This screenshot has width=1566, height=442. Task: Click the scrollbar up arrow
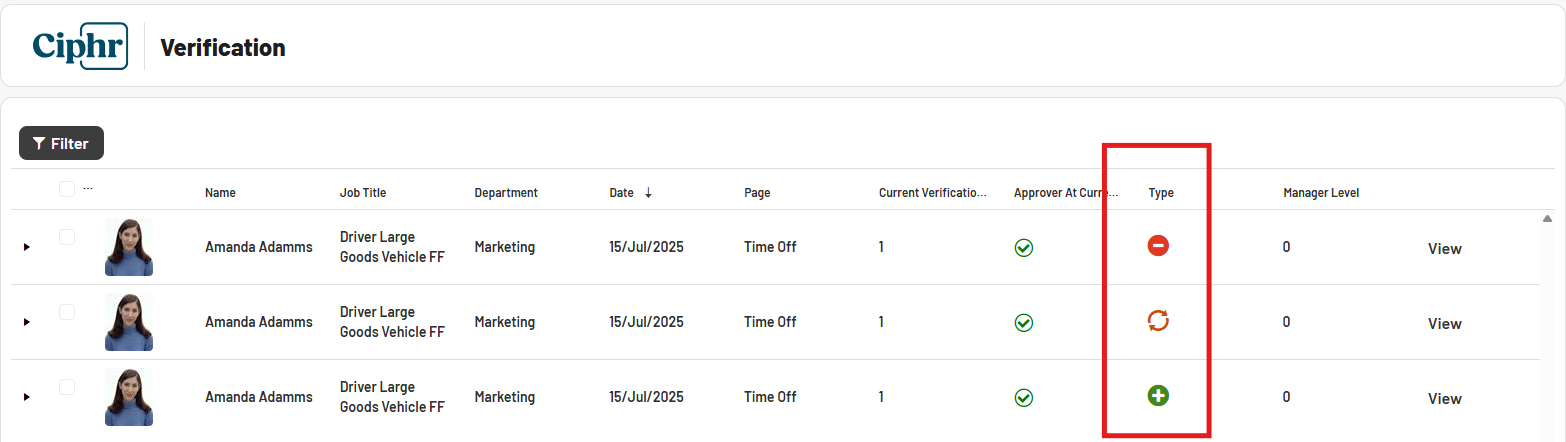[x=1547, y=218]
